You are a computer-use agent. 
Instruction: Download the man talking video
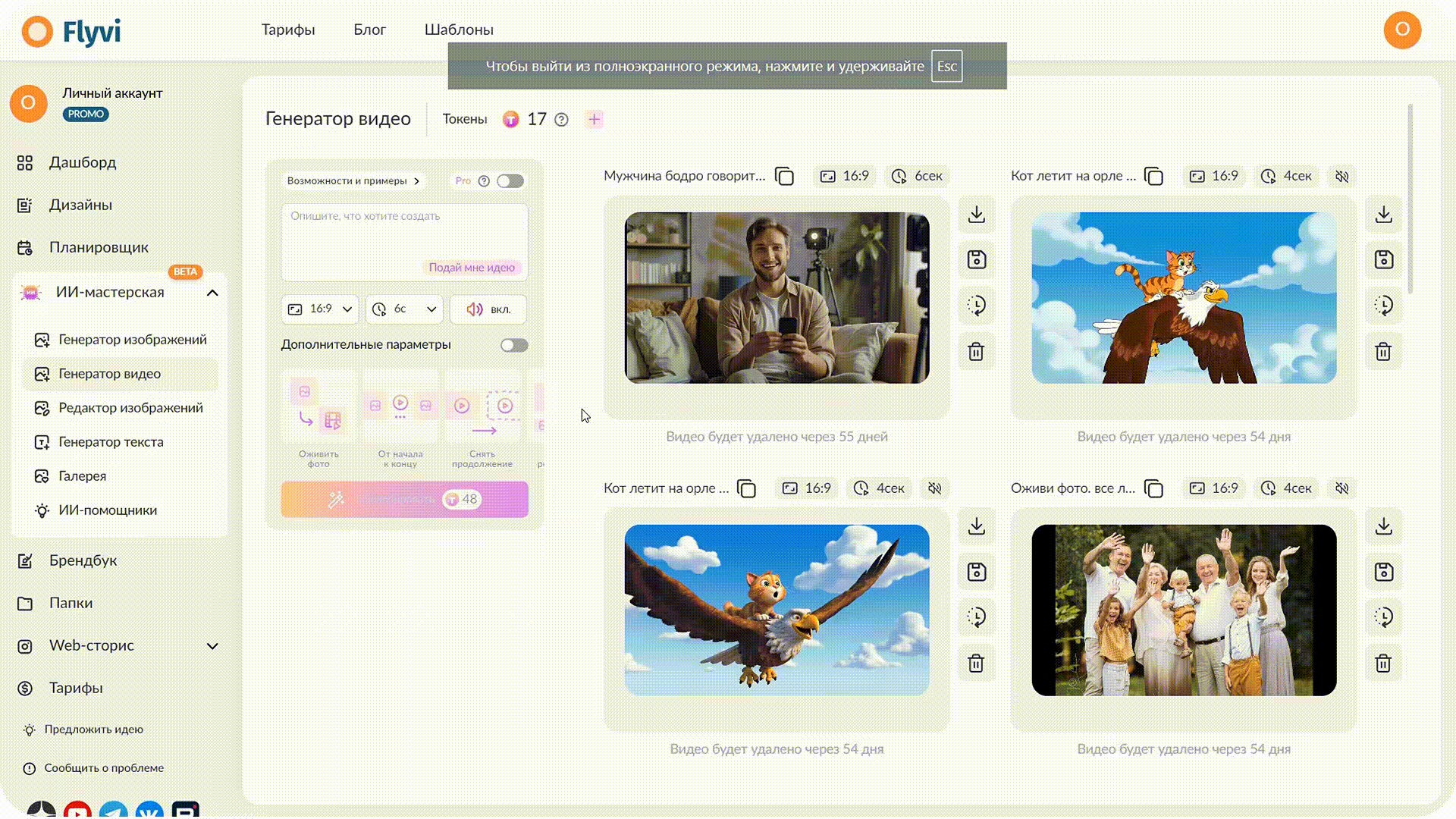tap(976, 215)
